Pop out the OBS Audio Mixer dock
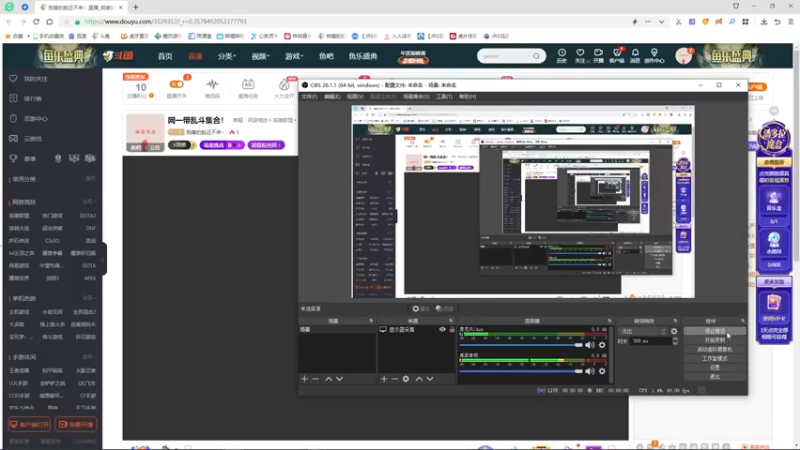This screenshot has height=450, width=800. coord(609,321)
